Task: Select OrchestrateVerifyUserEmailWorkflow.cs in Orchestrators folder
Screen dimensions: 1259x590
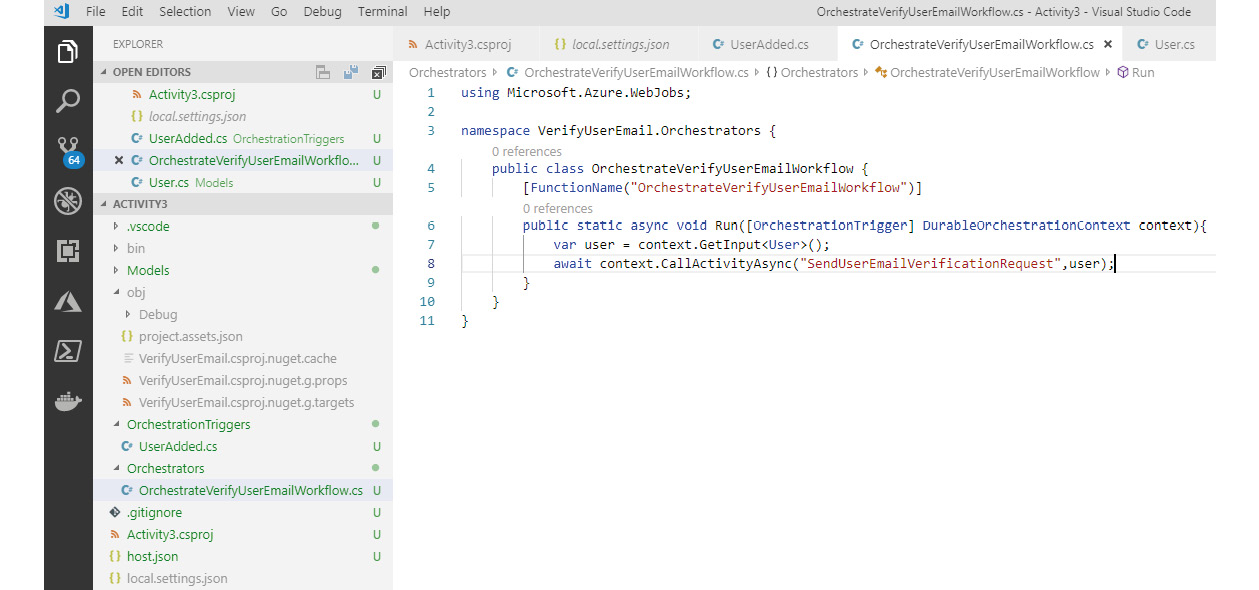Action: 250,490
